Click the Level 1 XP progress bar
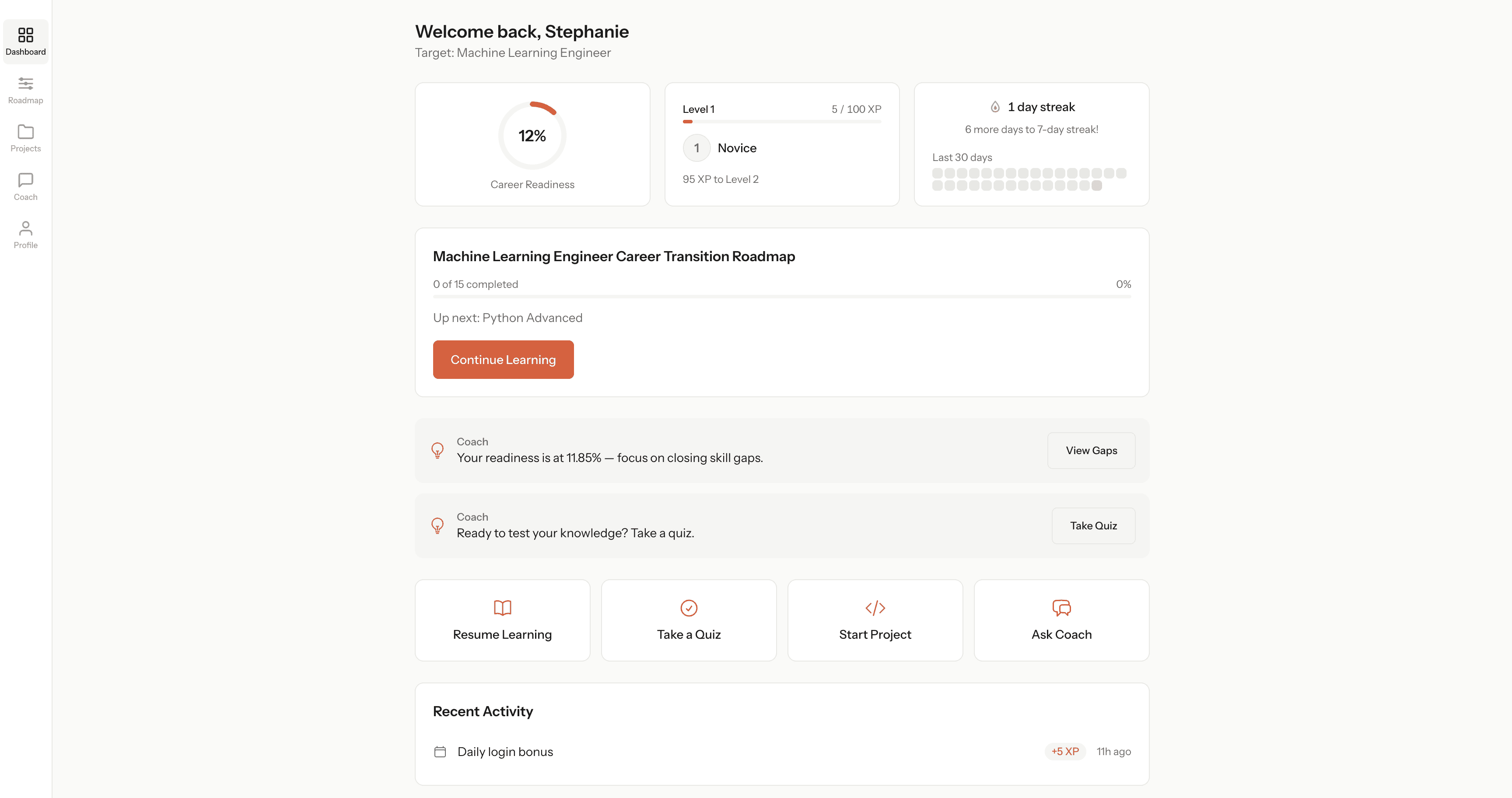Viewport: 1512px width, 798px height. pyautogui.click(x=781, y=122)
